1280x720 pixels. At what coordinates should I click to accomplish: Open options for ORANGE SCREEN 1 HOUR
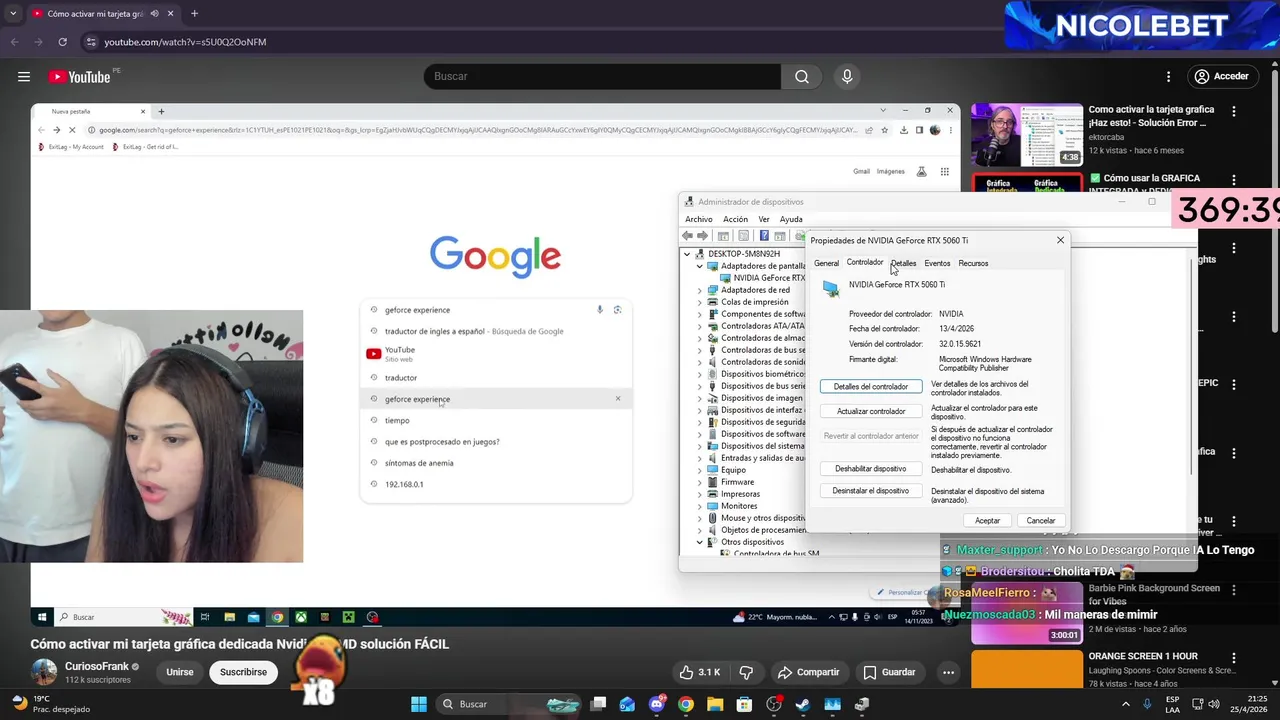[x=1234, y=658]
